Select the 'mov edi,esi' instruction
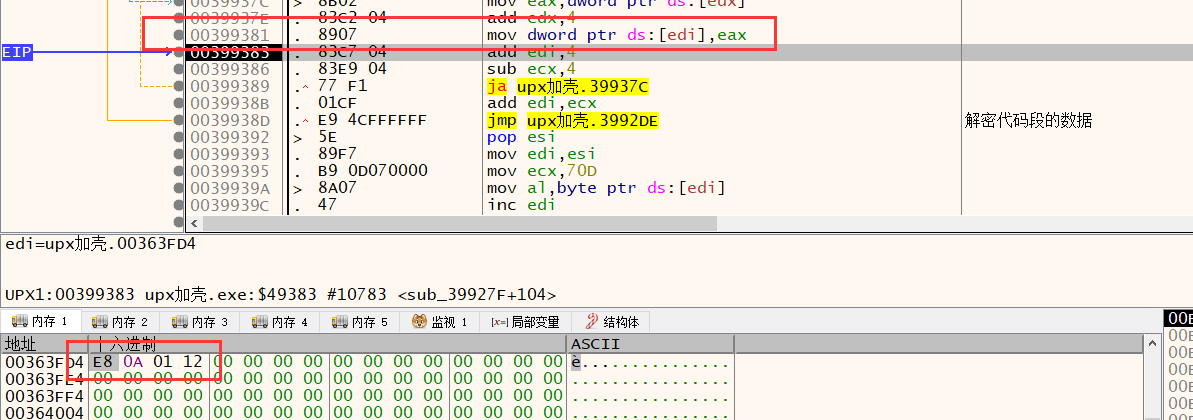Image resolution: width=1193 pixels, height=420 pixels. (x=542, y=154)
